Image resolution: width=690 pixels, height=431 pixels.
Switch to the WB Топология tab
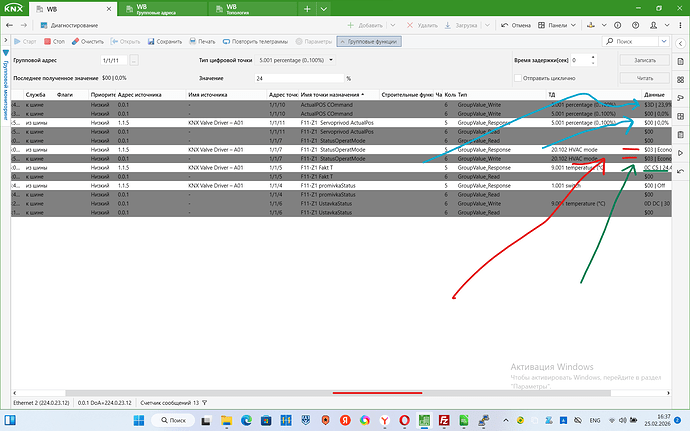[x=252, y=9]
